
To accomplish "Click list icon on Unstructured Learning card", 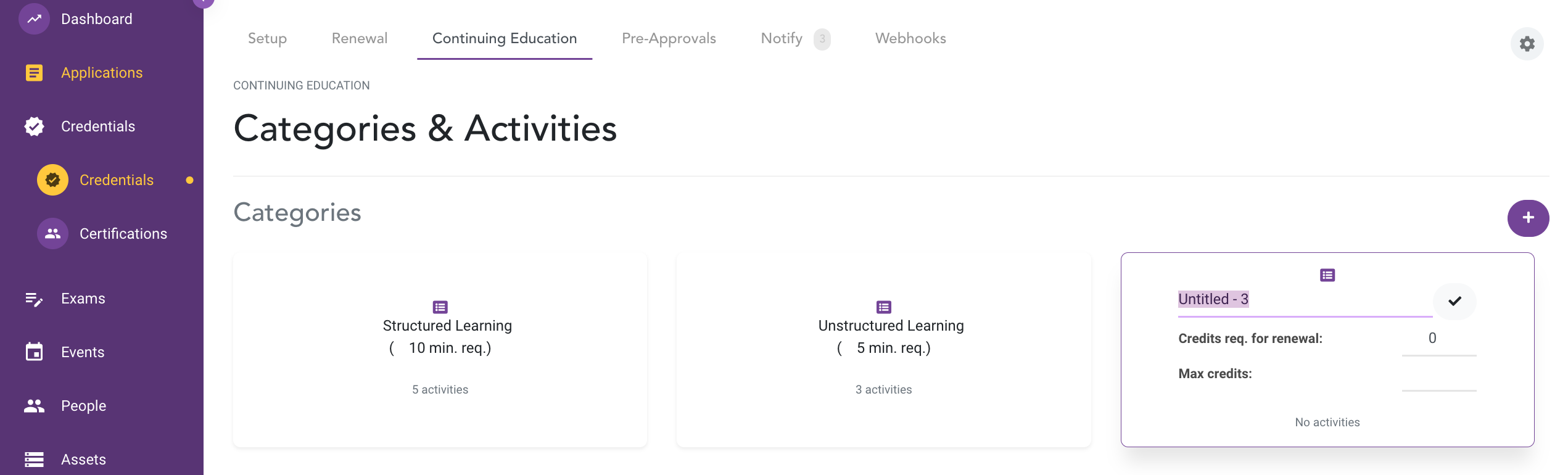I will (x=884, y=307).
